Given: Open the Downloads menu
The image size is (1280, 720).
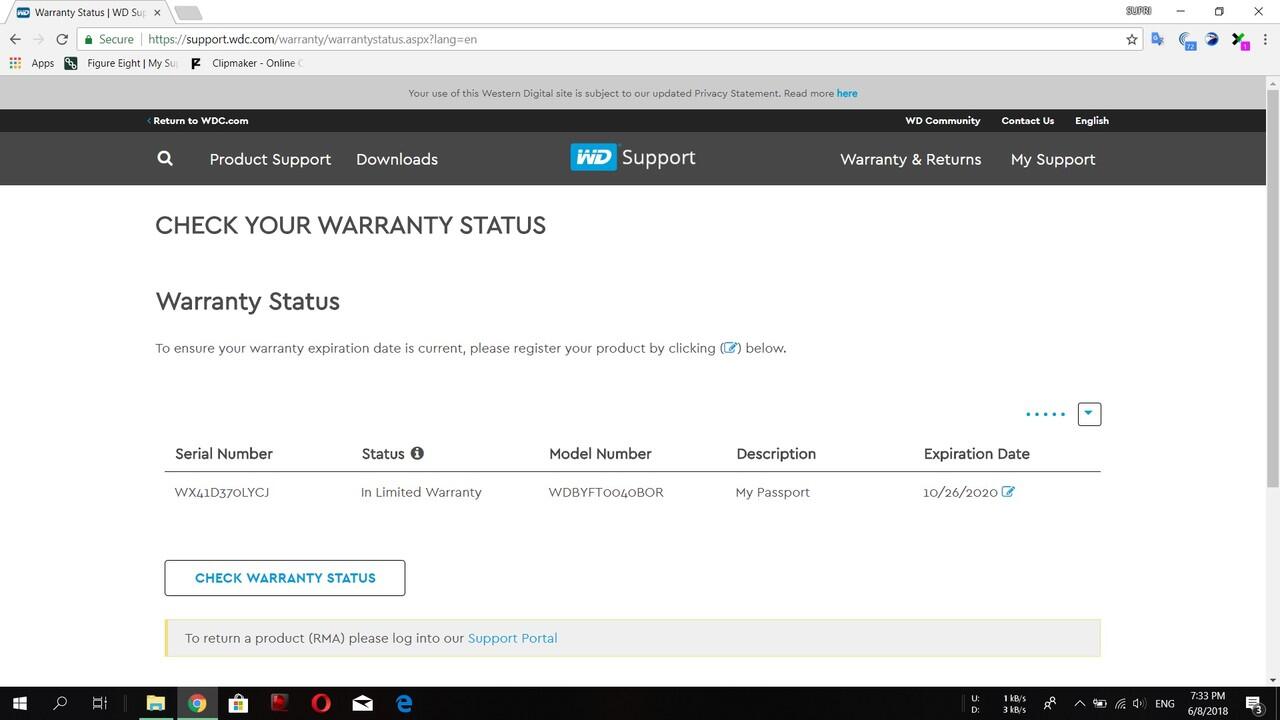Looking at the screenshot, I should point(397,159).
